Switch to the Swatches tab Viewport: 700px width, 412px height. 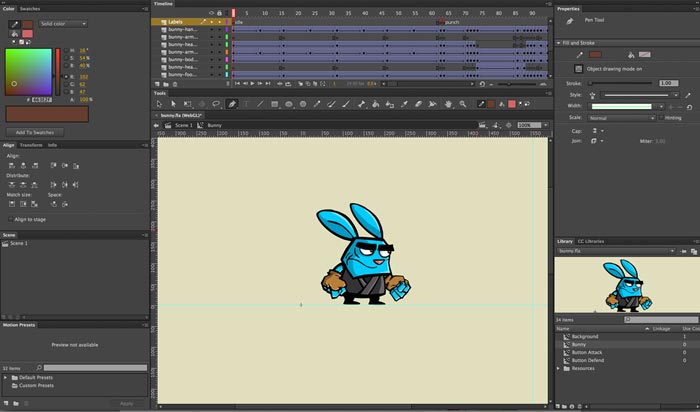coord(30,8)
